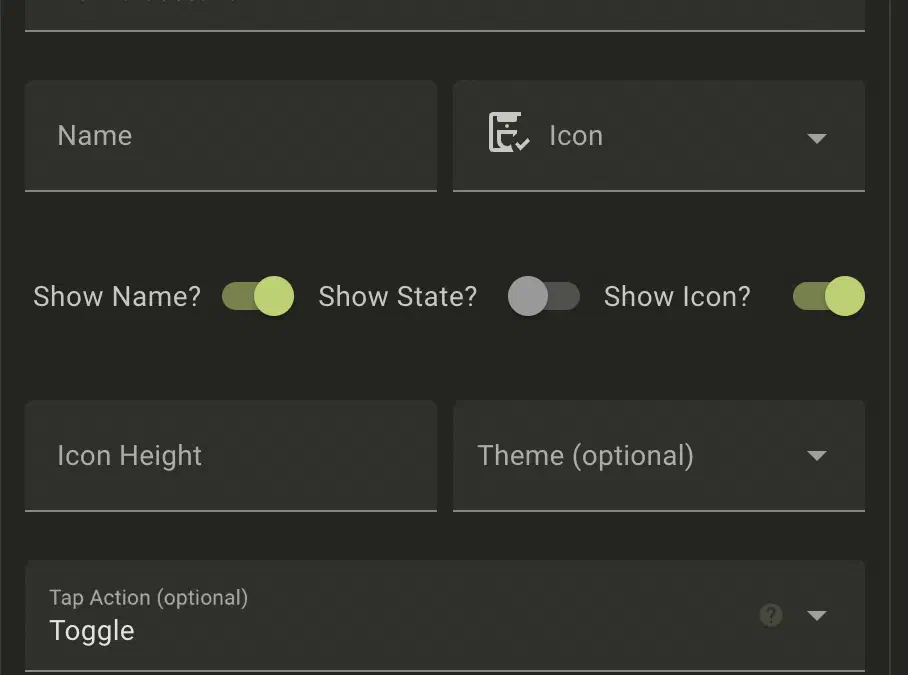
Task: Click the 'Show State?' label text
Action: tap(397, 297)
